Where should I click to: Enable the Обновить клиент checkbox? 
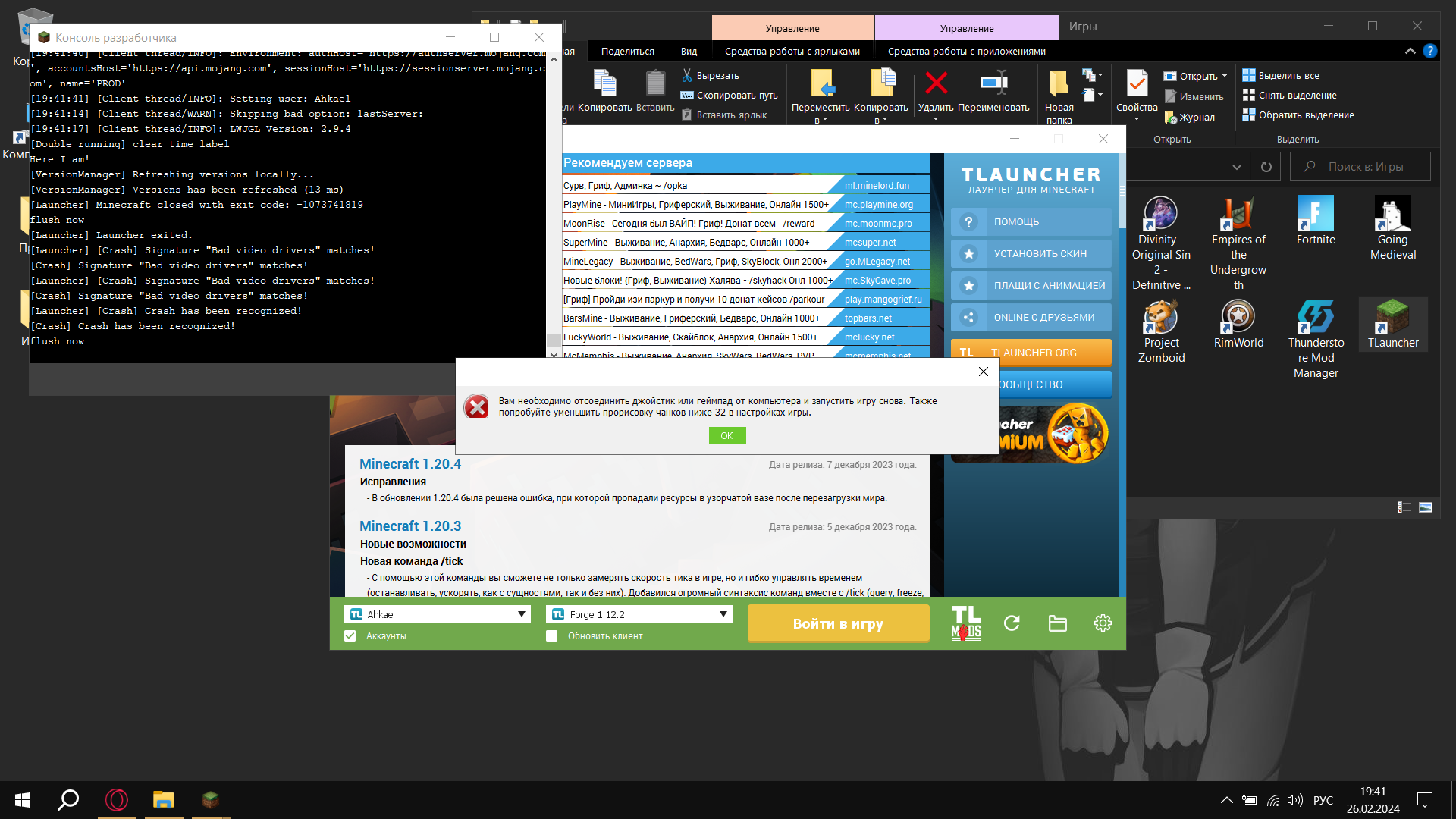pyautogui.click(x=552, y=635)
